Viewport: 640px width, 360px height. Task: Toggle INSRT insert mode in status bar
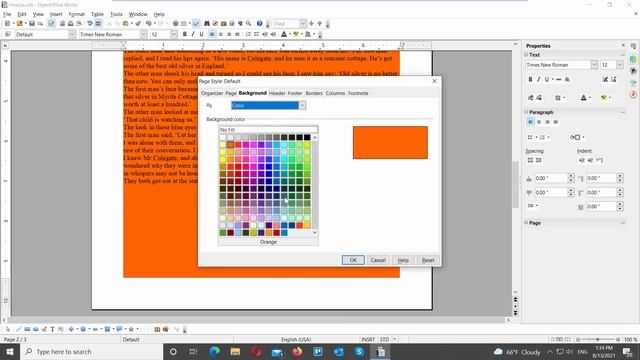[368, 339]
